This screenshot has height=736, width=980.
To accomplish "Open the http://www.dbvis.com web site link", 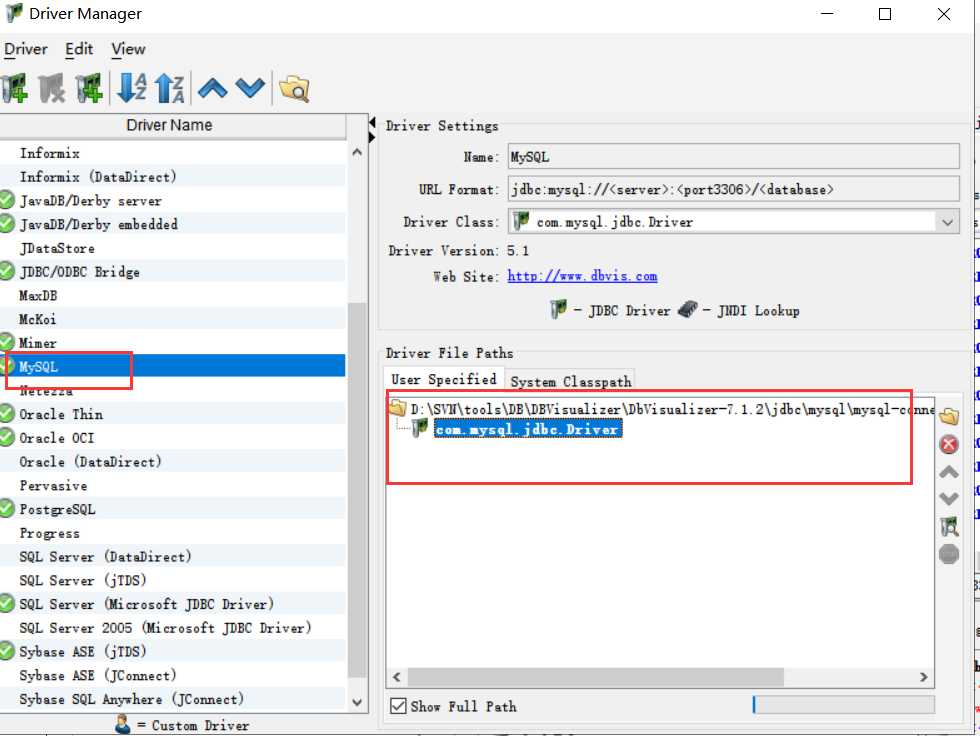I will click(x=582, y=276).
